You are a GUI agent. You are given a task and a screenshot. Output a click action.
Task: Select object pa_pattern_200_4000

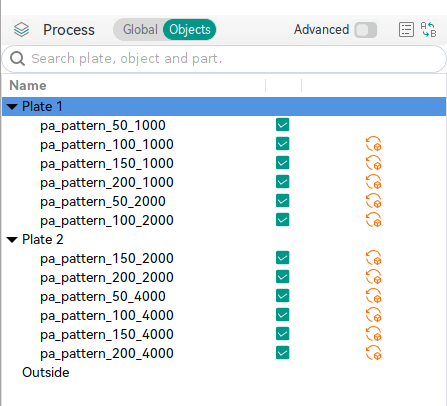(107, 354)
